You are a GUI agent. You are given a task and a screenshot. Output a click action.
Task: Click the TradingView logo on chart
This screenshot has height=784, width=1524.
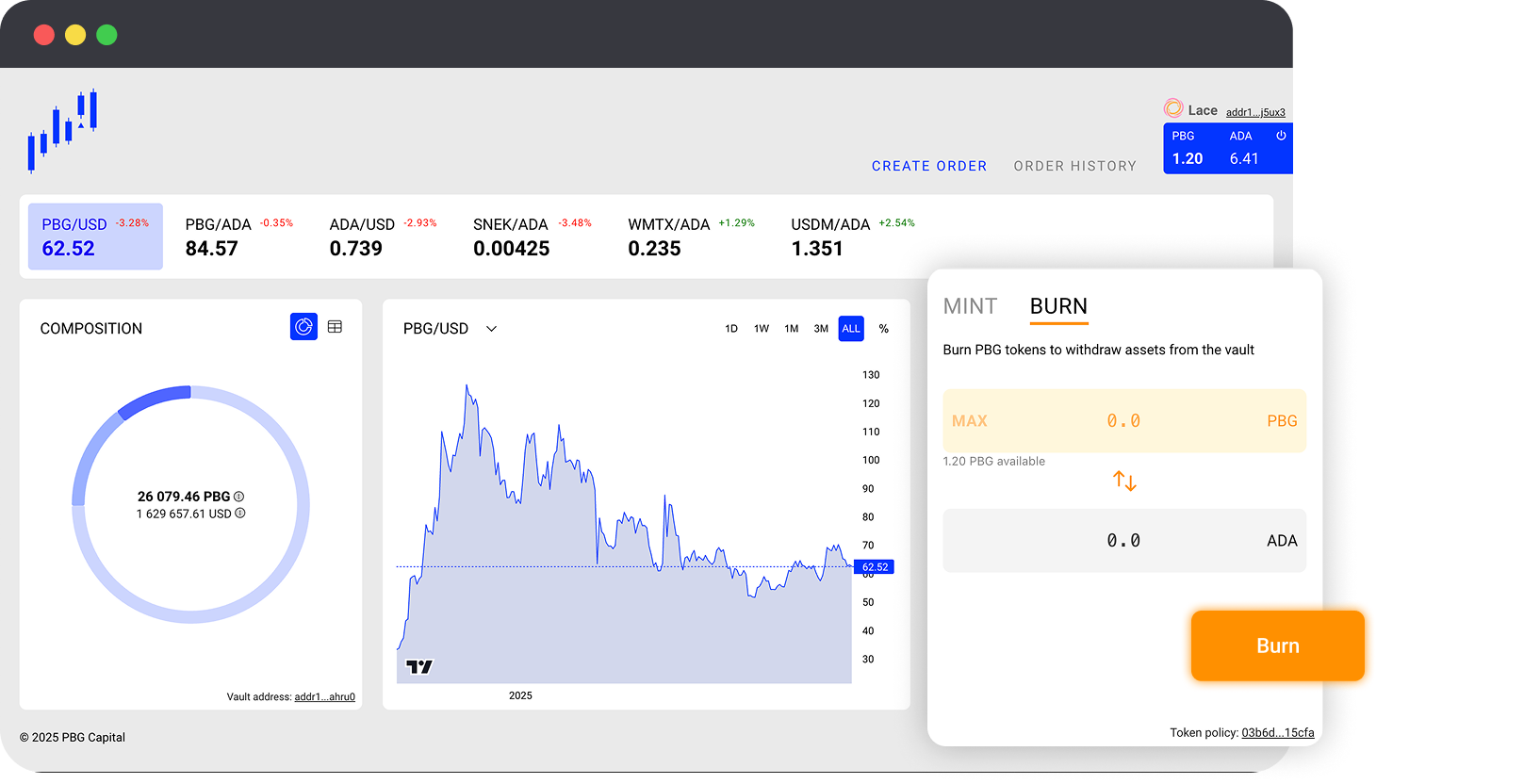tap(418, 666)
